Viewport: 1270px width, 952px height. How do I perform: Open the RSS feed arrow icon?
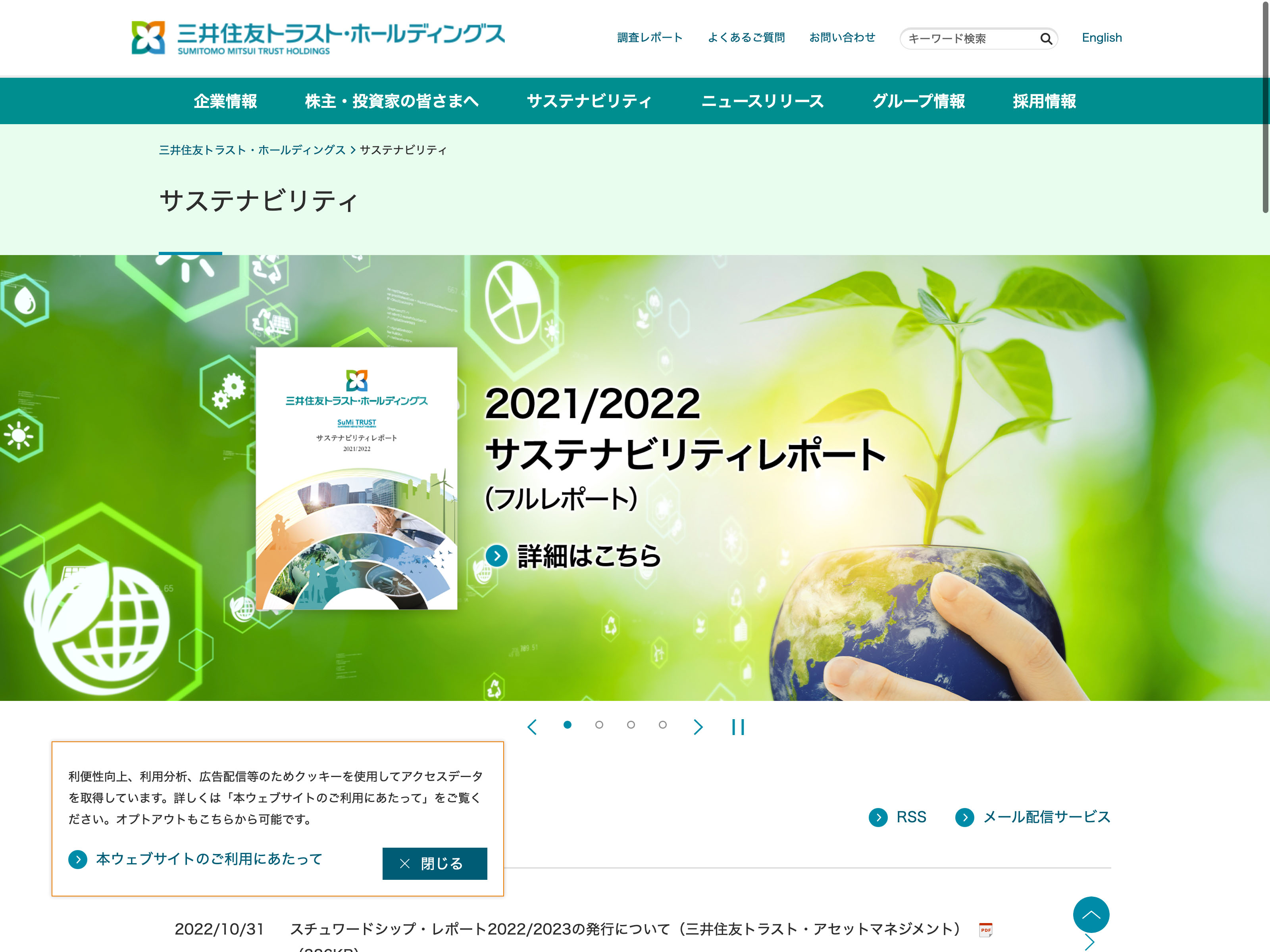(878, 817)
